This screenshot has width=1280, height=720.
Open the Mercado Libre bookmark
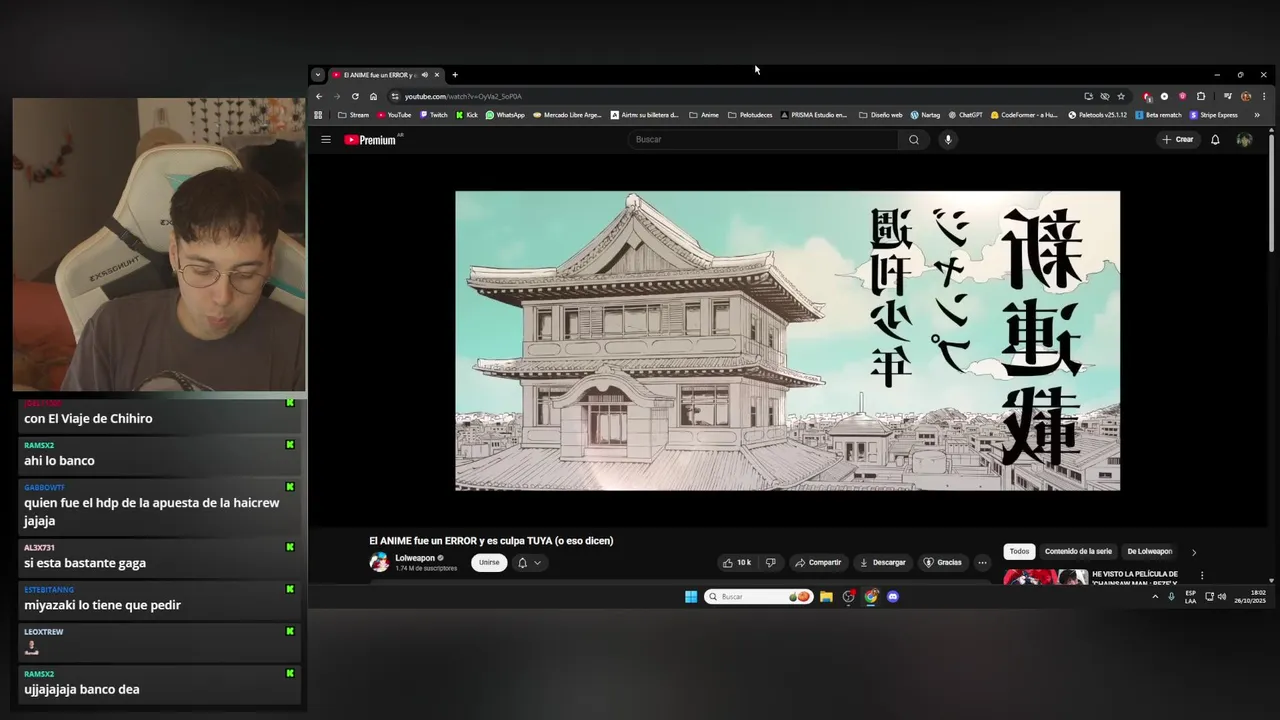pos(568,115)
